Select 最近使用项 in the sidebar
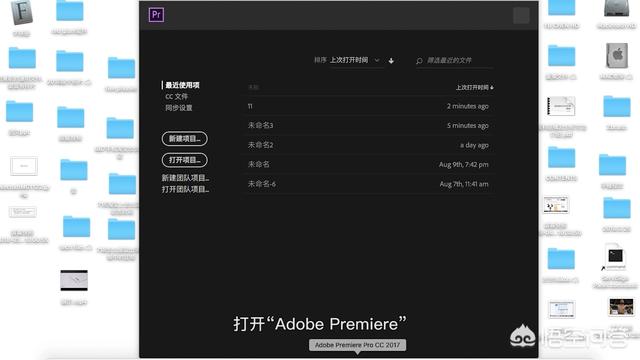Image resolution: width=640 pixels, height=360 pixels. click(182, 85)
